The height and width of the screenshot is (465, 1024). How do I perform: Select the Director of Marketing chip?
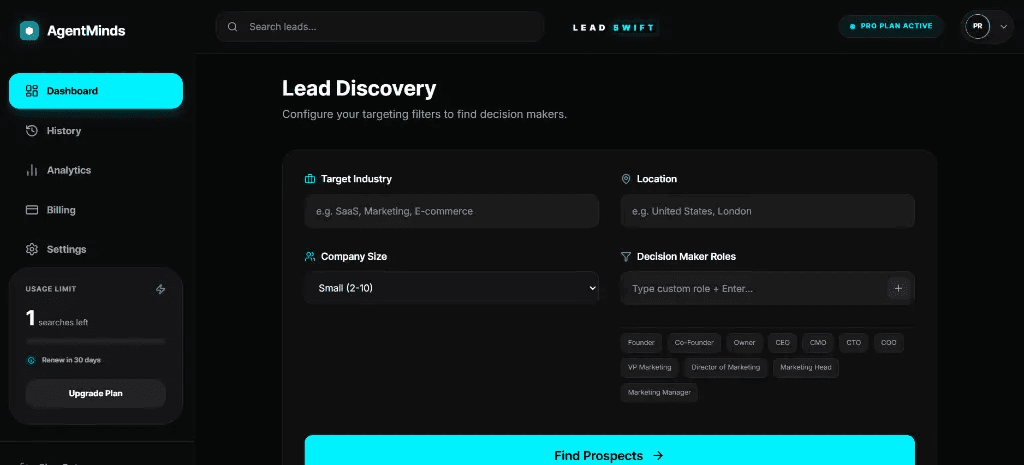tap(726, 368)
